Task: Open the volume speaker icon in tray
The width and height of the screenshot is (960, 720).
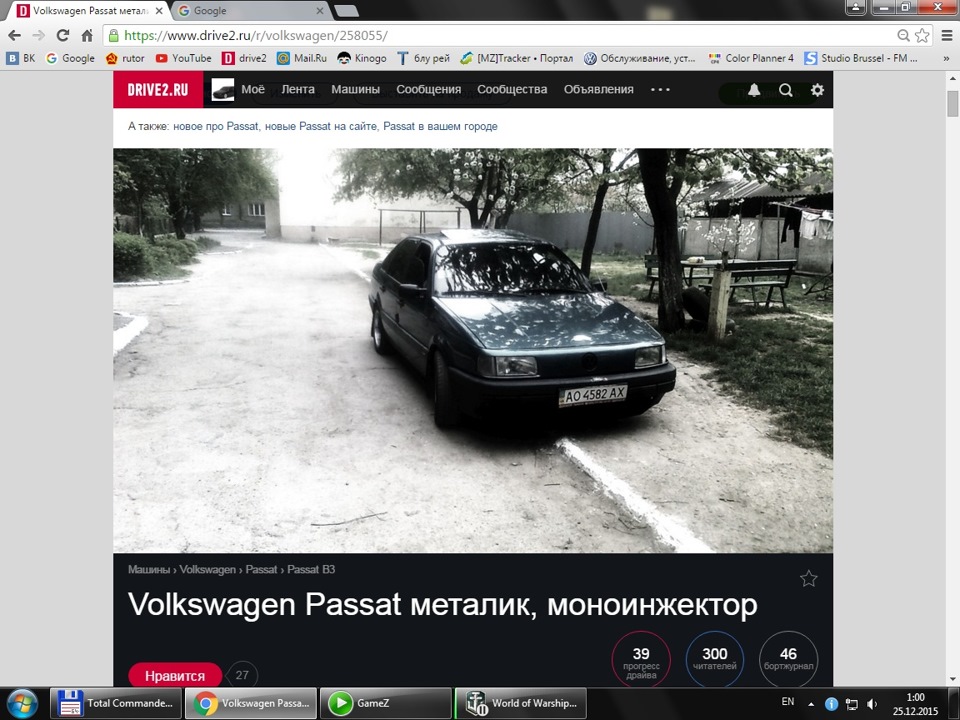Action: coord(872,704)
